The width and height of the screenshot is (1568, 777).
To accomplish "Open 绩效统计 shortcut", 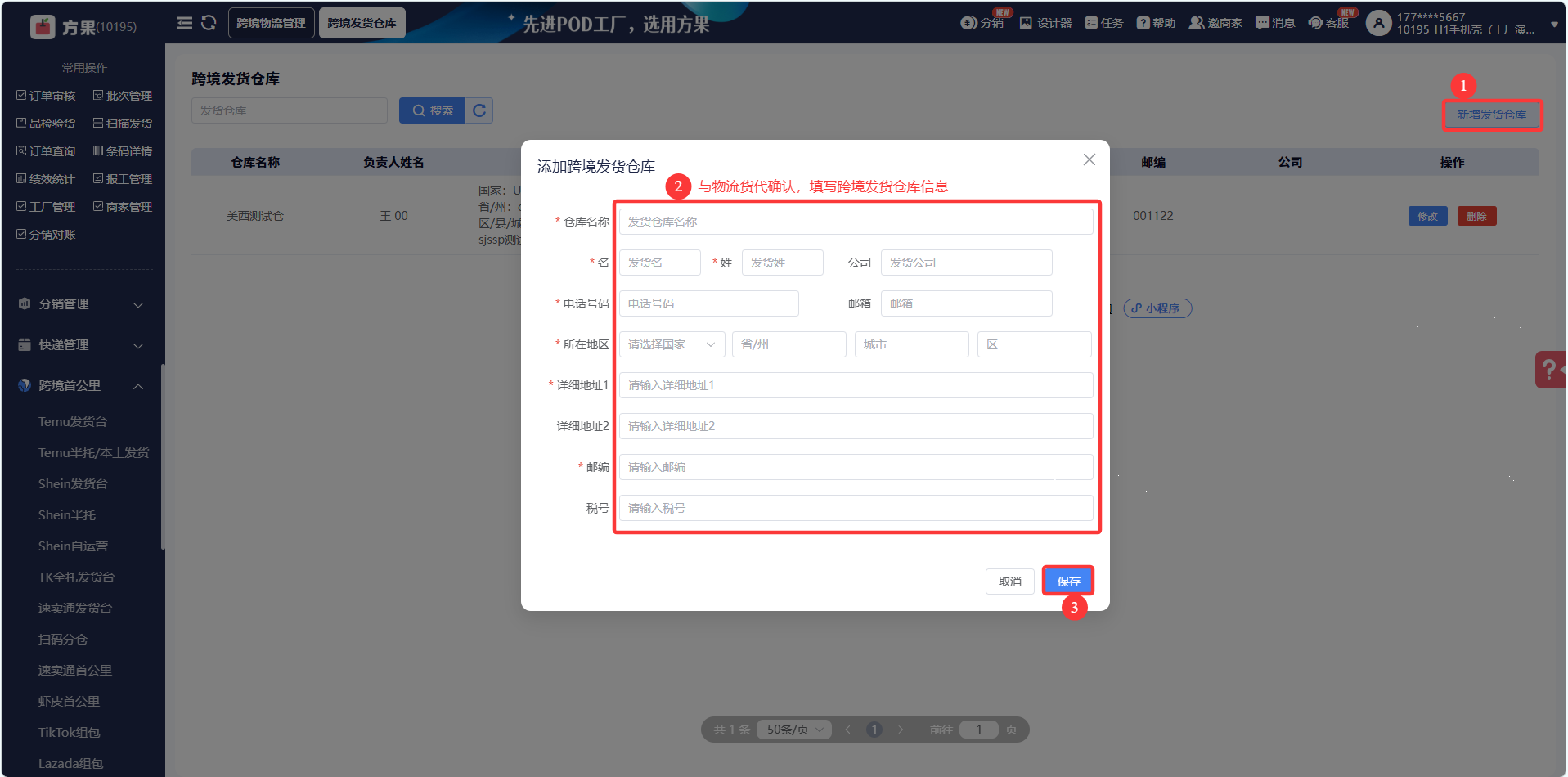I will pos(46,179).
